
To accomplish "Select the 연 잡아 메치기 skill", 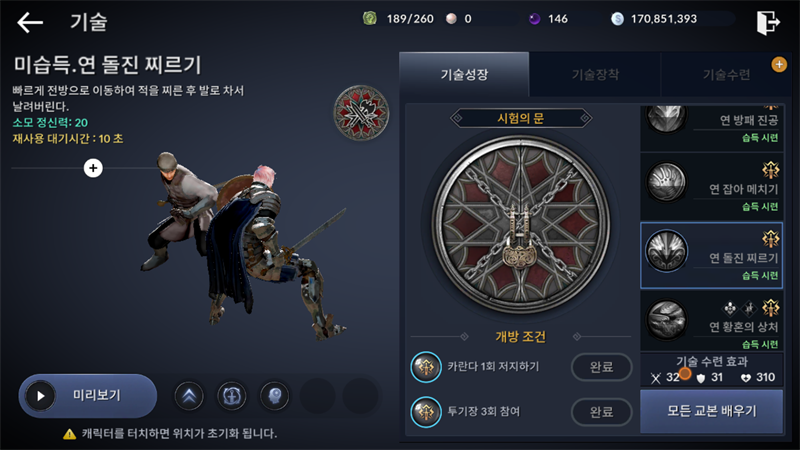I will (712, 186).
